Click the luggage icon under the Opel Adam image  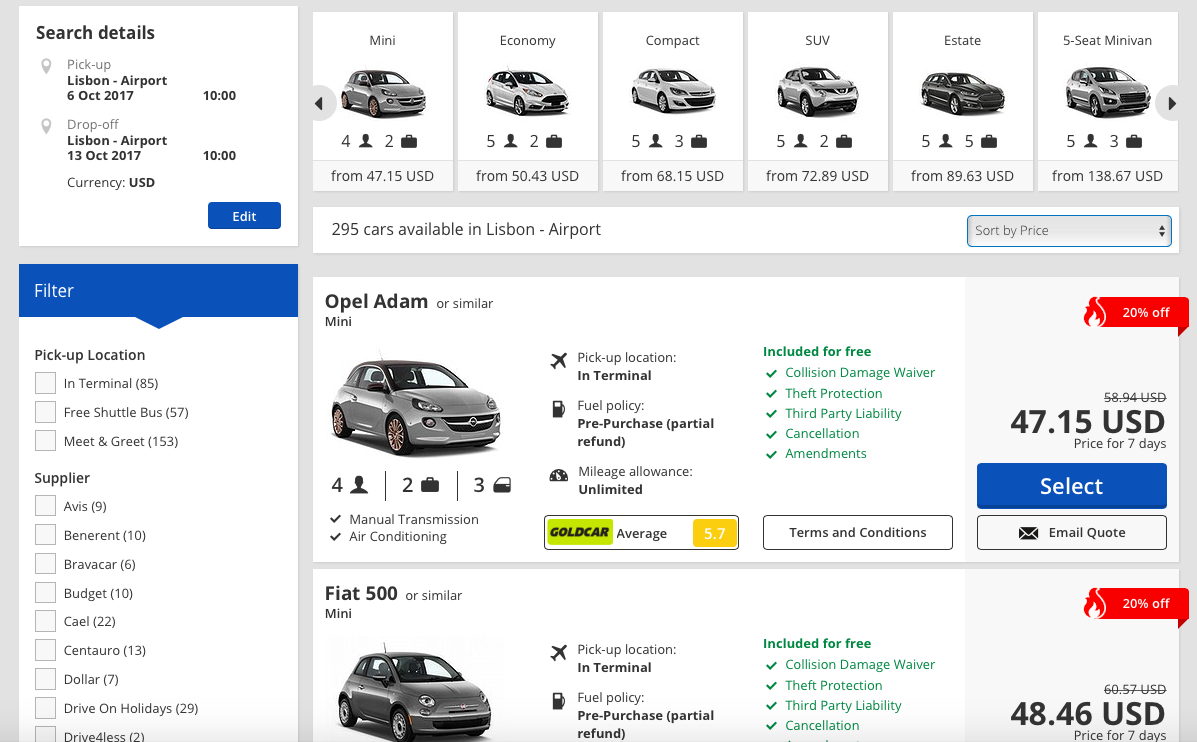[x=430, y=485]
